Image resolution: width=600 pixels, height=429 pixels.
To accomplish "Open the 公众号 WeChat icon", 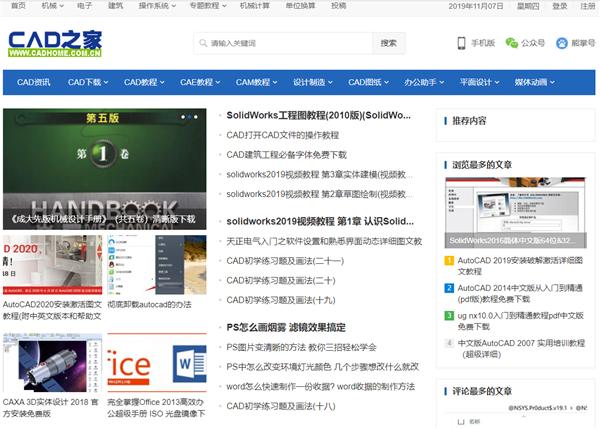I will pos(512,43).
